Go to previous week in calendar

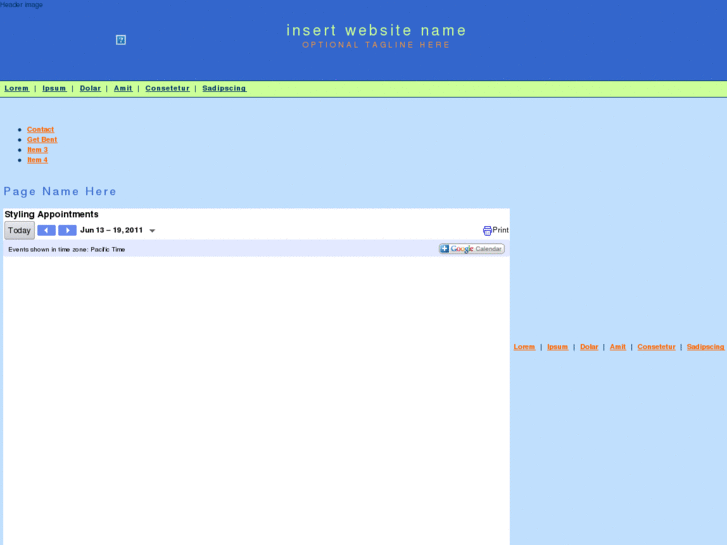(46, 230)
